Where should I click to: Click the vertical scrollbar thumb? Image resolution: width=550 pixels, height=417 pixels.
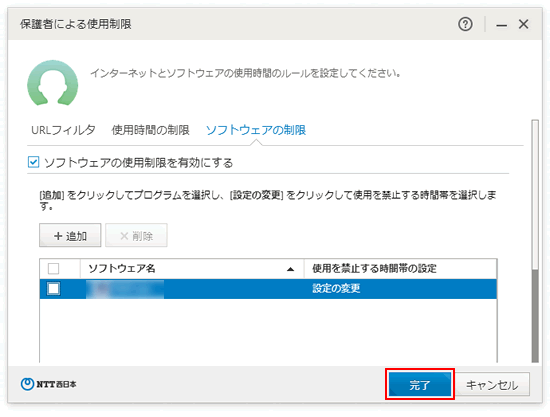pyautogui.click(x=535, y=316)
